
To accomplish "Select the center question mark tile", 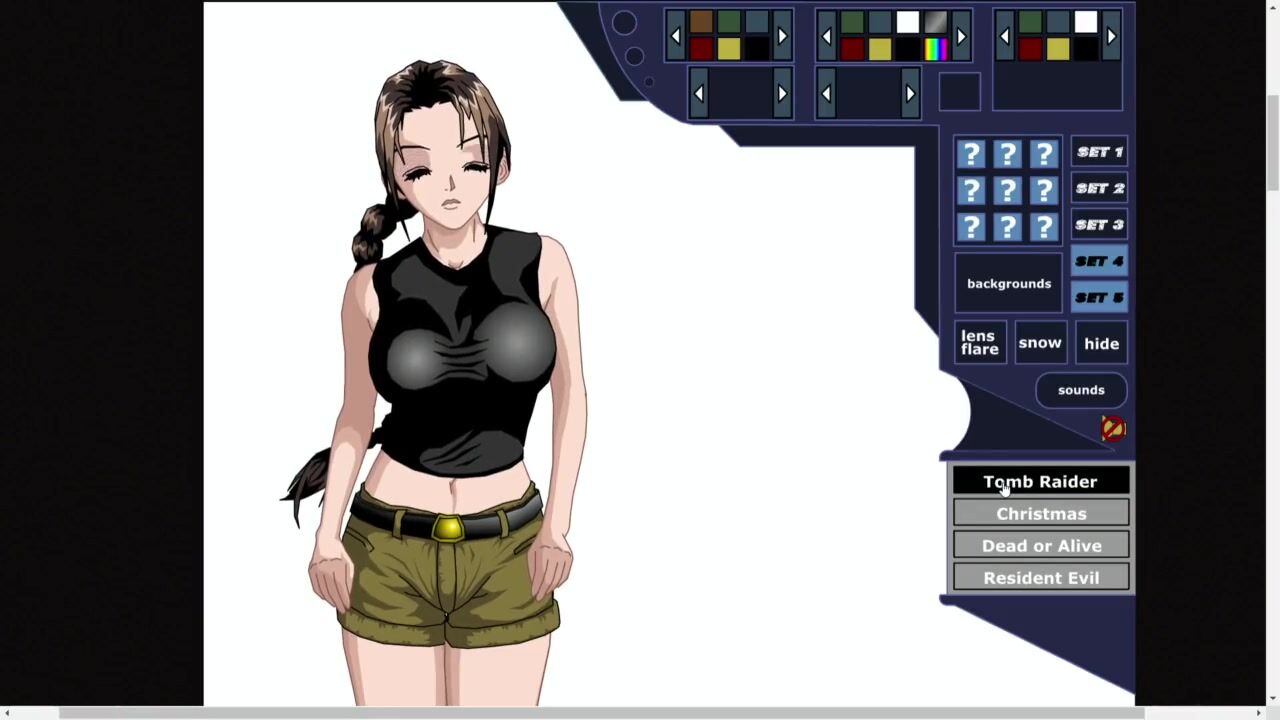I will [1007, 190].
